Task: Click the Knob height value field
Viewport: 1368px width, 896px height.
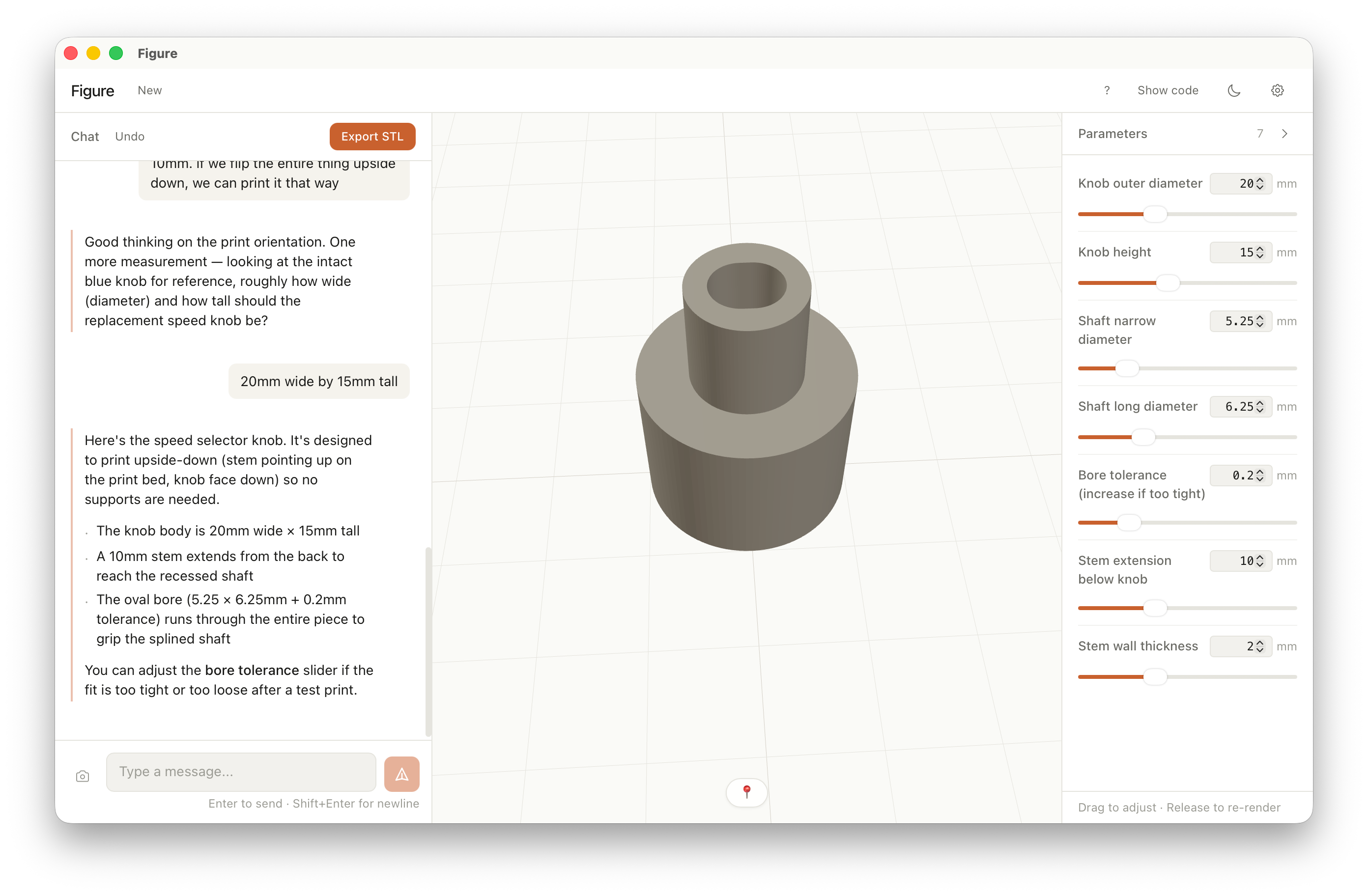Action: 1240,252
